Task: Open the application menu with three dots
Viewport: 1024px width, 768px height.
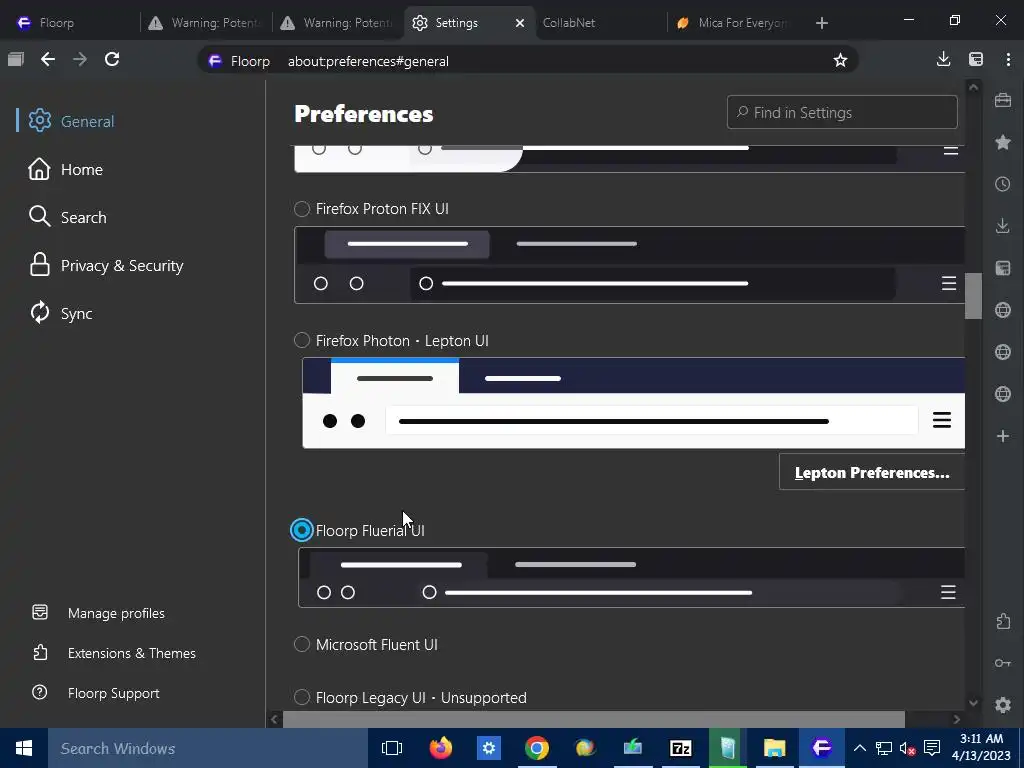Action: (1008, 59)
